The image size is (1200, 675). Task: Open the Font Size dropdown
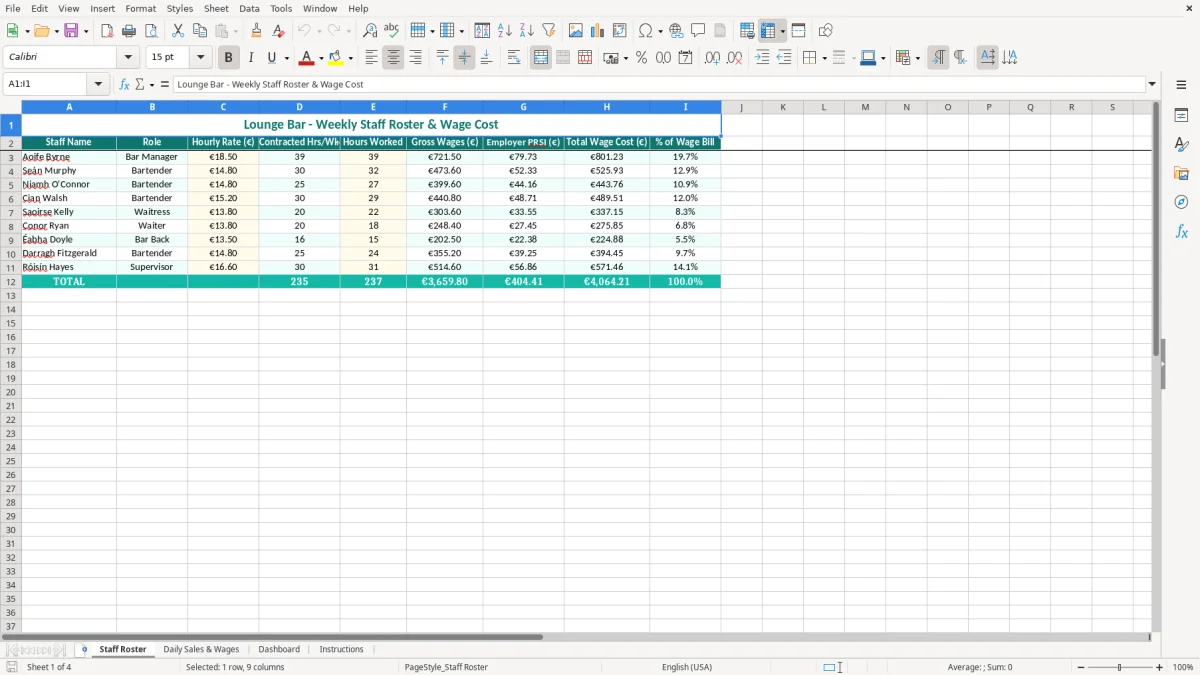coord(200,58)
